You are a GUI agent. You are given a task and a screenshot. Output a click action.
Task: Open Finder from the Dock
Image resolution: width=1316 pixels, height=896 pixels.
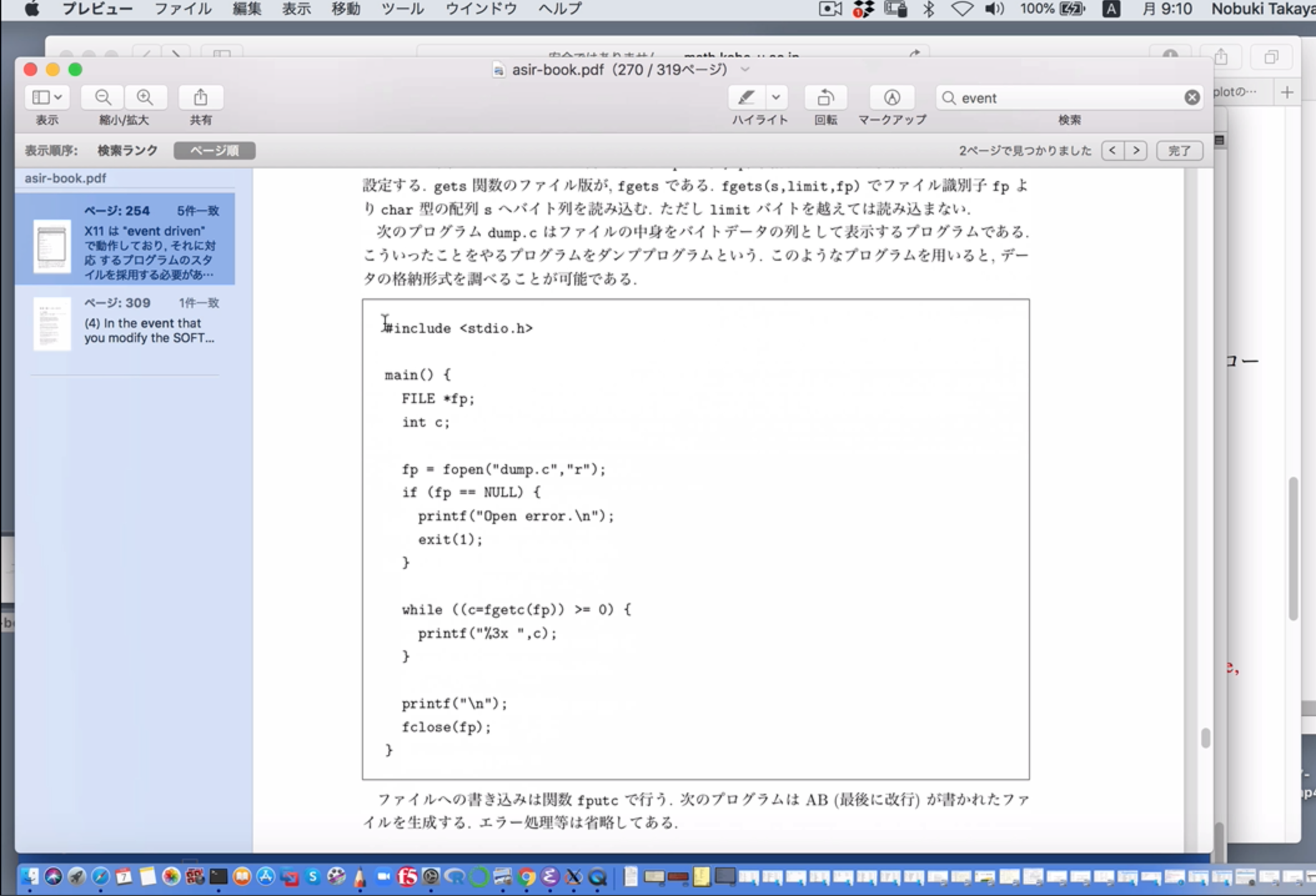pyautogui.click(x=29, y=877)
